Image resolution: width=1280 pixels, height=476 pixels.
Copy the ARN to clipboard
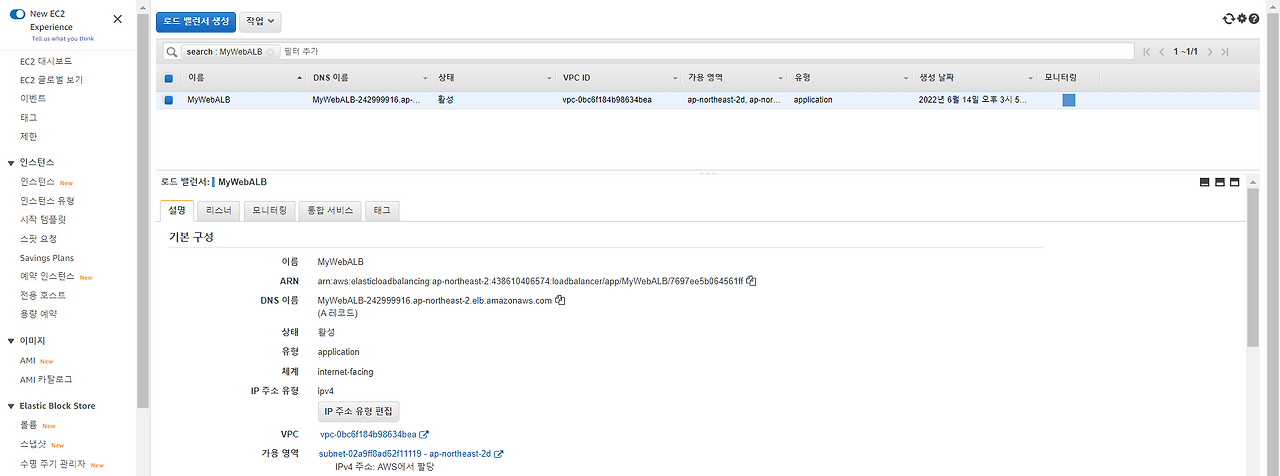(751, 281)
